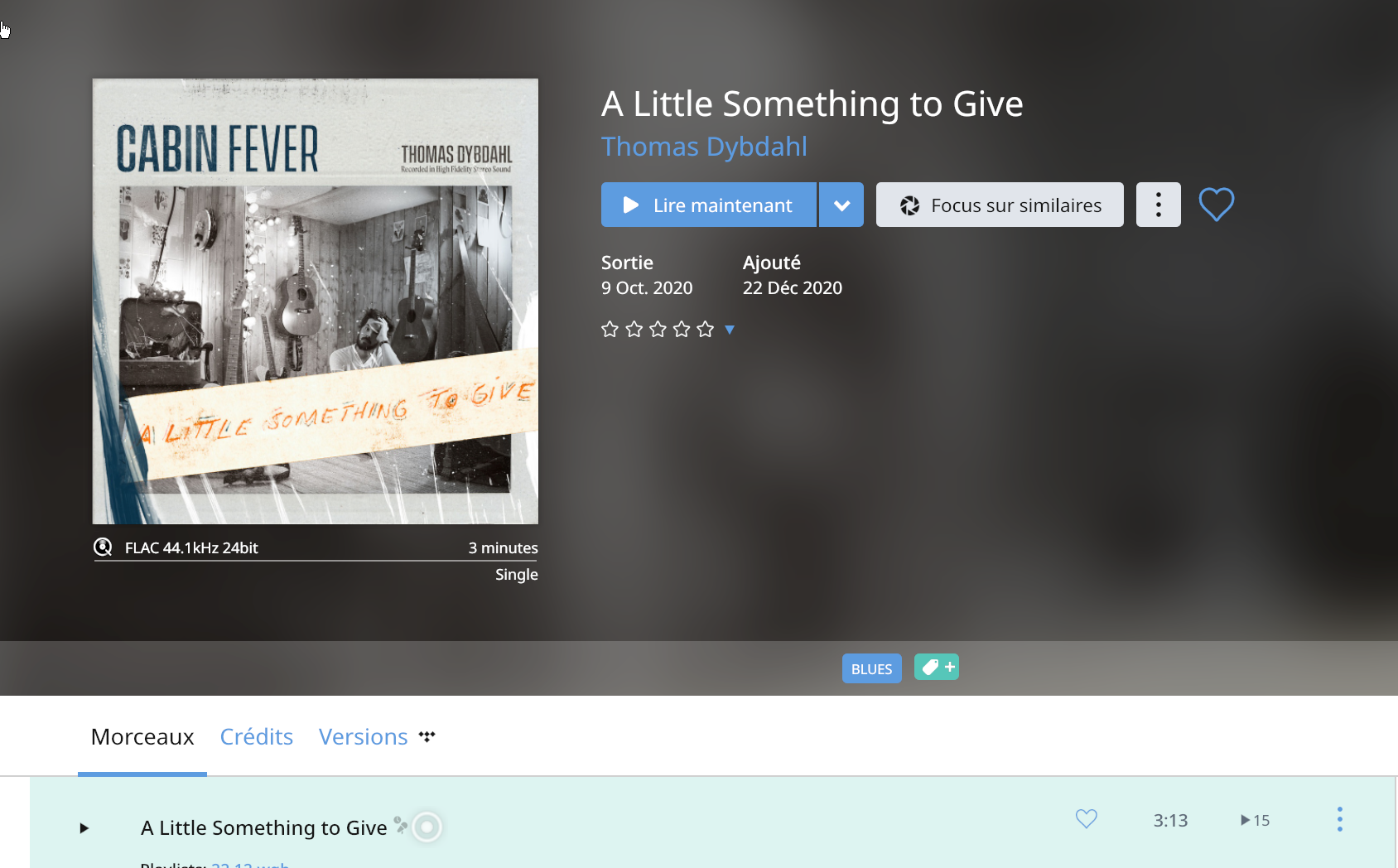This screenshot has width=1398, height=868.
Task: Set rating to five stars
Action: [705, 330]
